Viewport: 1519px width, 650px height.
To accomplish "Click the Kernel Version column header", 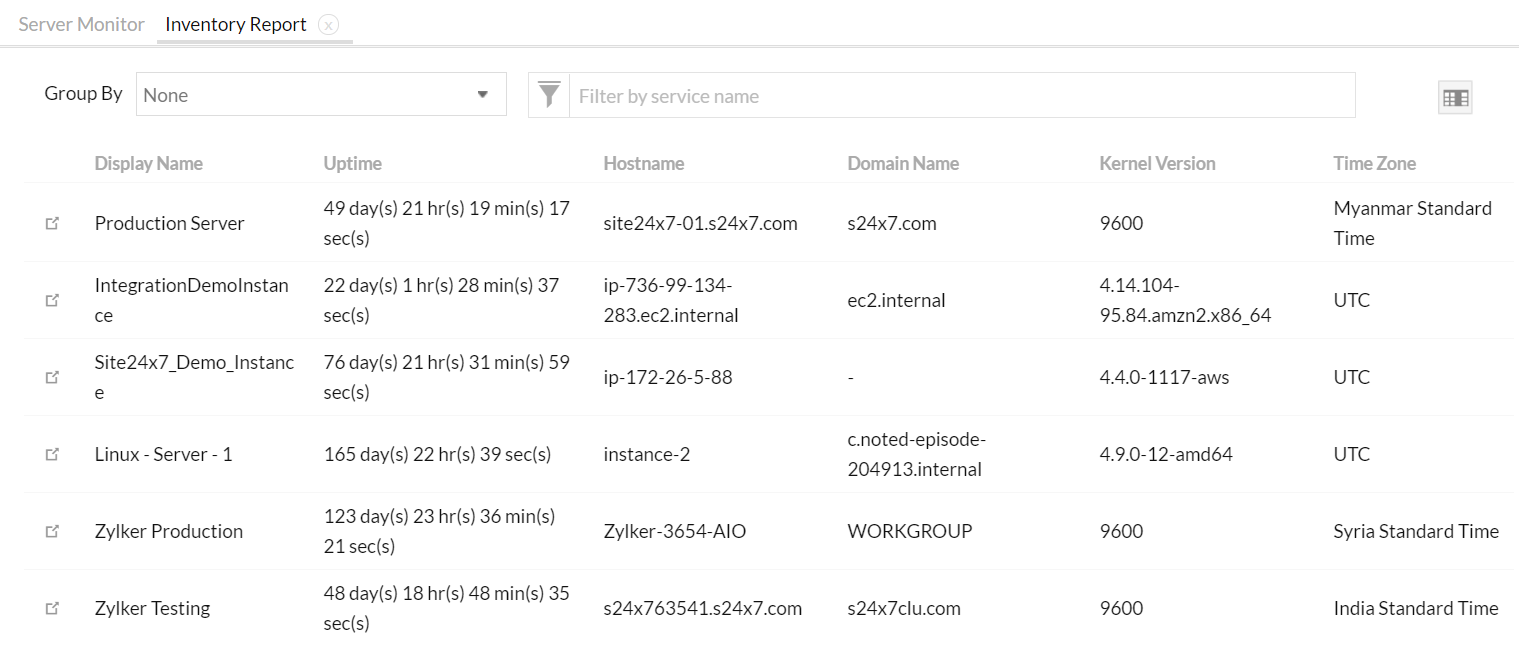I will click(x=1157, y=163).
